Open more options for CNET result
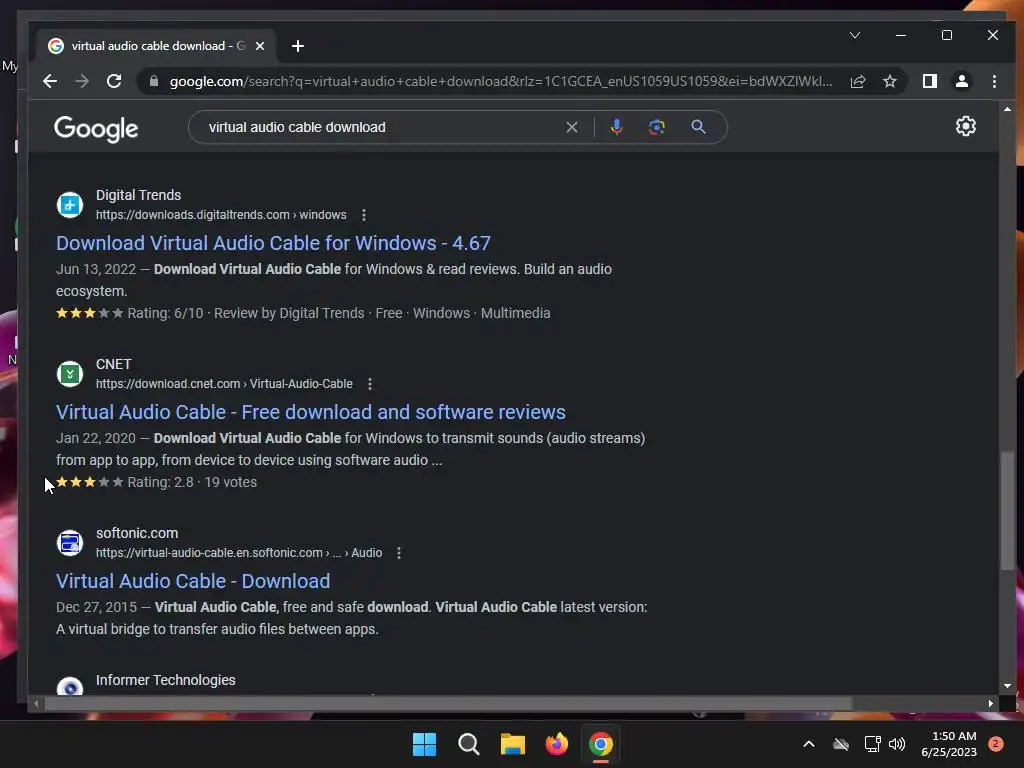This screenshot has width=1024, height=768. (370, 384)
